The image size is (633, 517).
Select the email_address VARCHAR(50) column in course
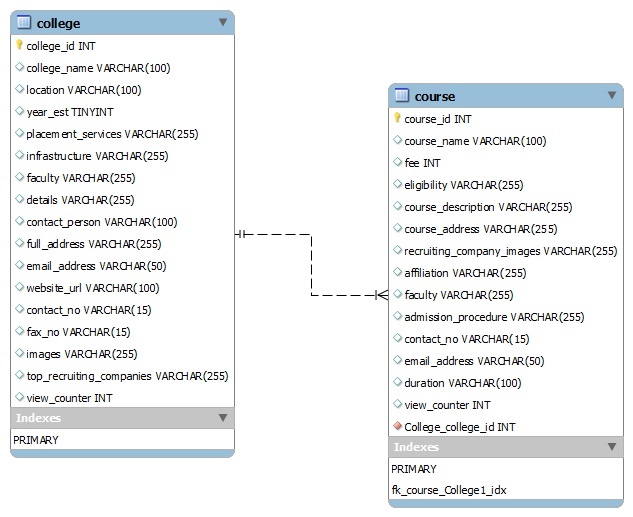(x=474, y=361)
